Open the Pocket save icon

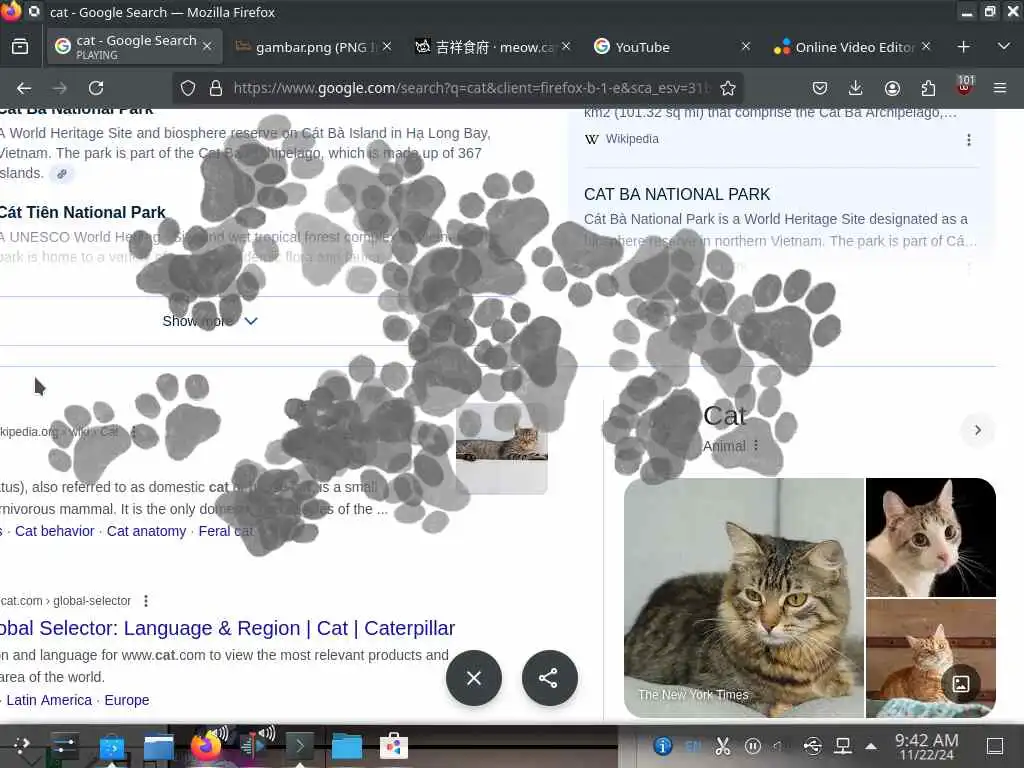pyautogui.click(x=820, y=88)
